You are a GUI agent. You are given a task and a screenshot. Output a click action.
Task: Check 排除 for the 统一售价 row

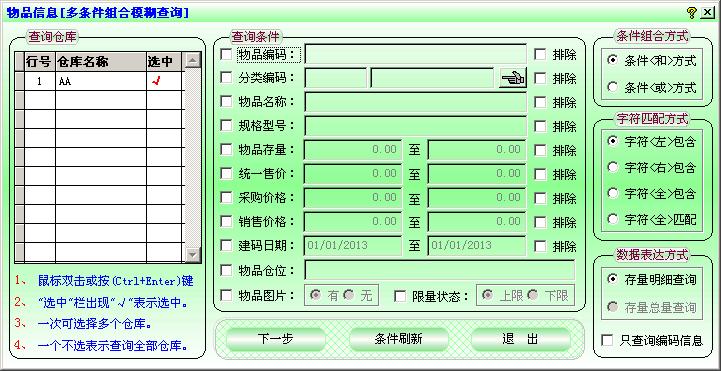point(540,174)
